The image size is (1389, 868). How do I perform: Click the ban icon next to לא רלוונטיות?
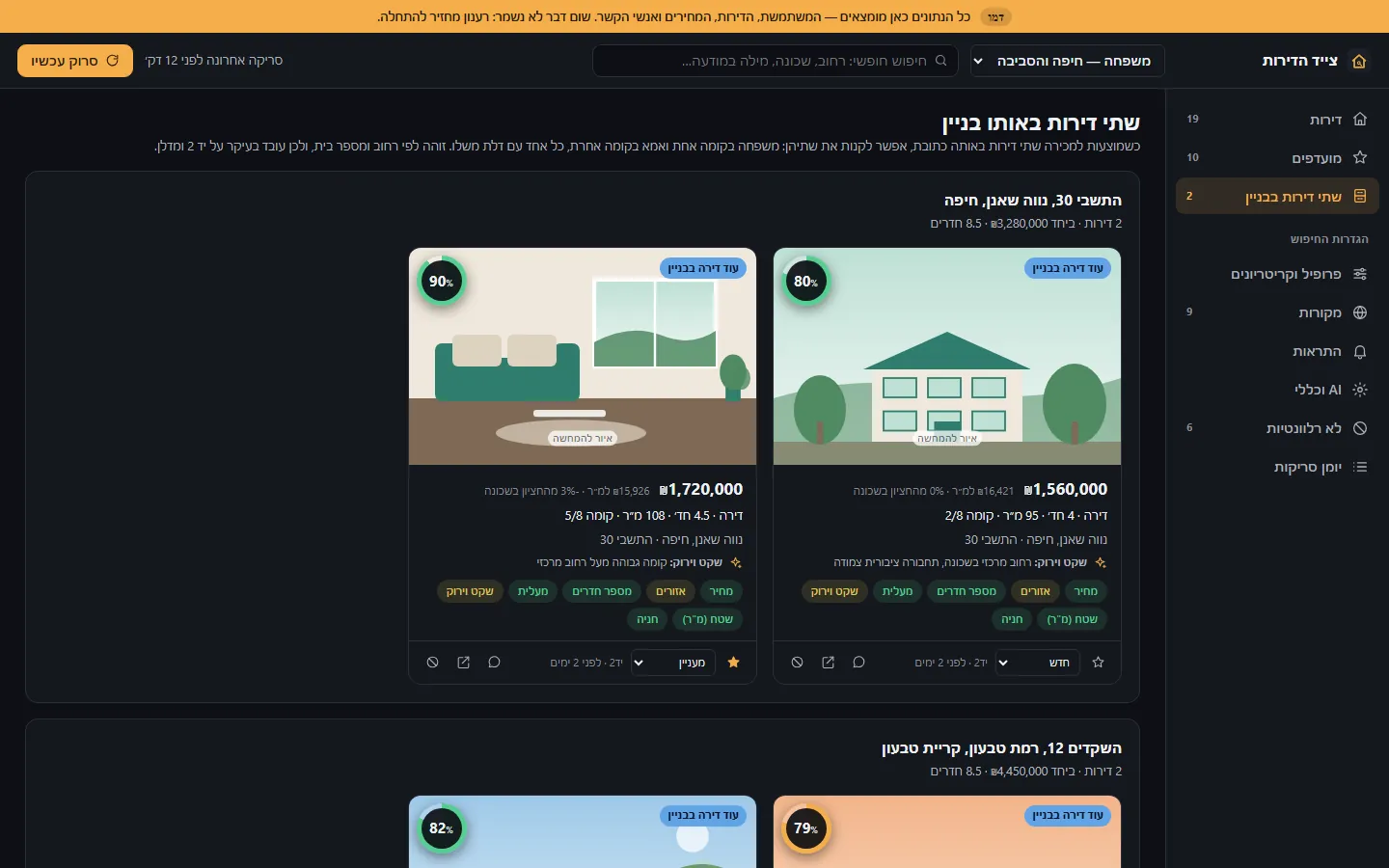[1360, 428]
